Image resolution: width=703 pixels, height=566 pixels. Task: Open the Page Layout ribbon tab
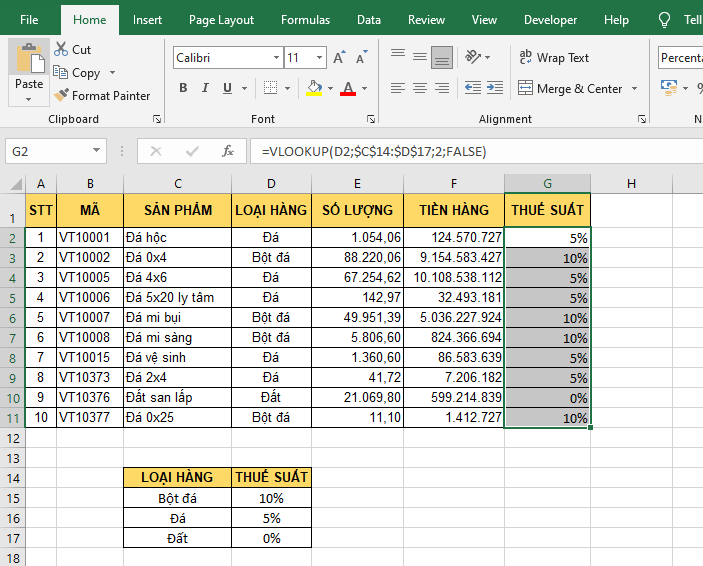click(x=221, y=20)
